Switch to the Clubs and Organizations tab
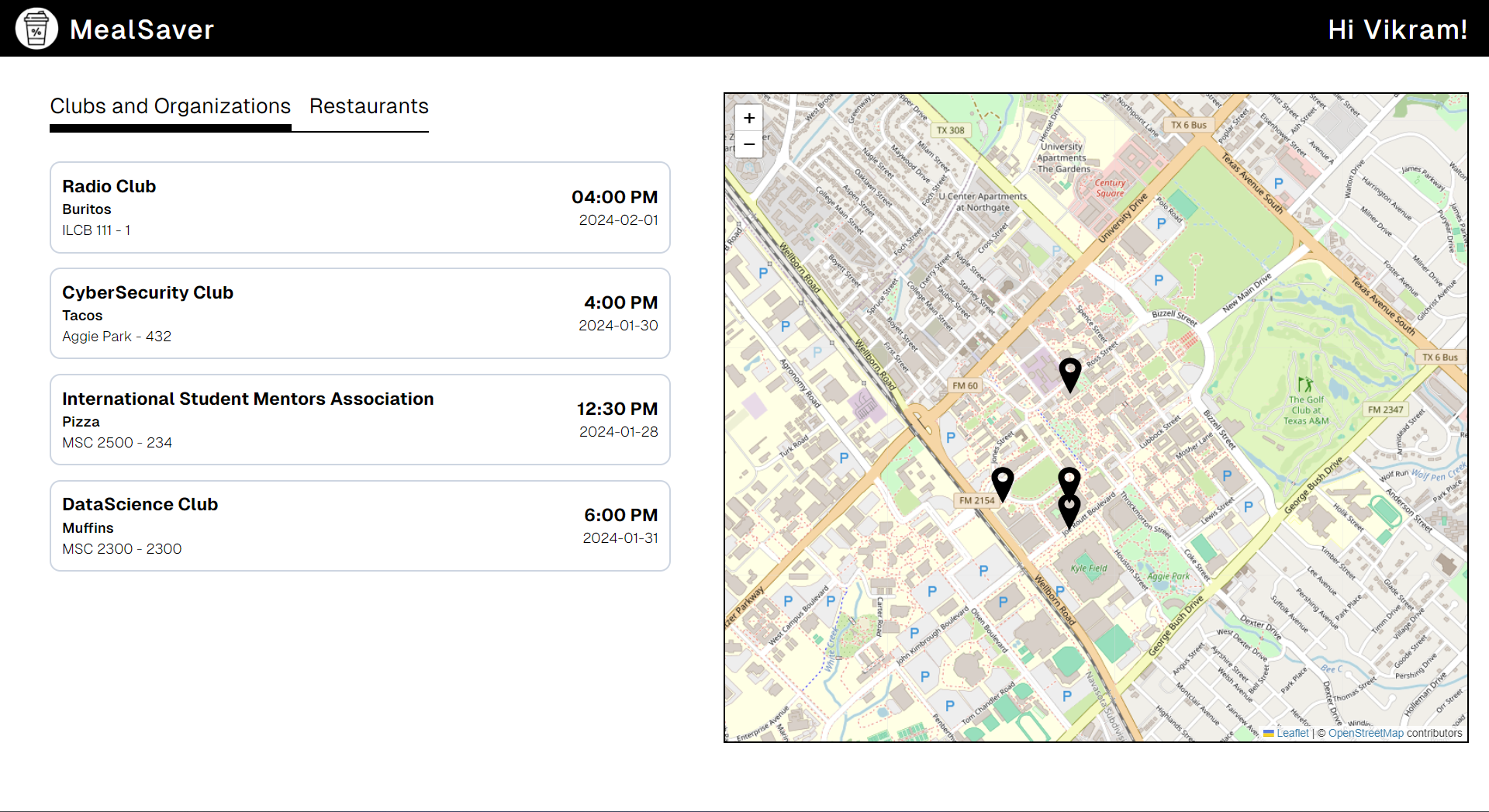The image size is (1489, 812). pyautogui.click(x=171, y=106)
